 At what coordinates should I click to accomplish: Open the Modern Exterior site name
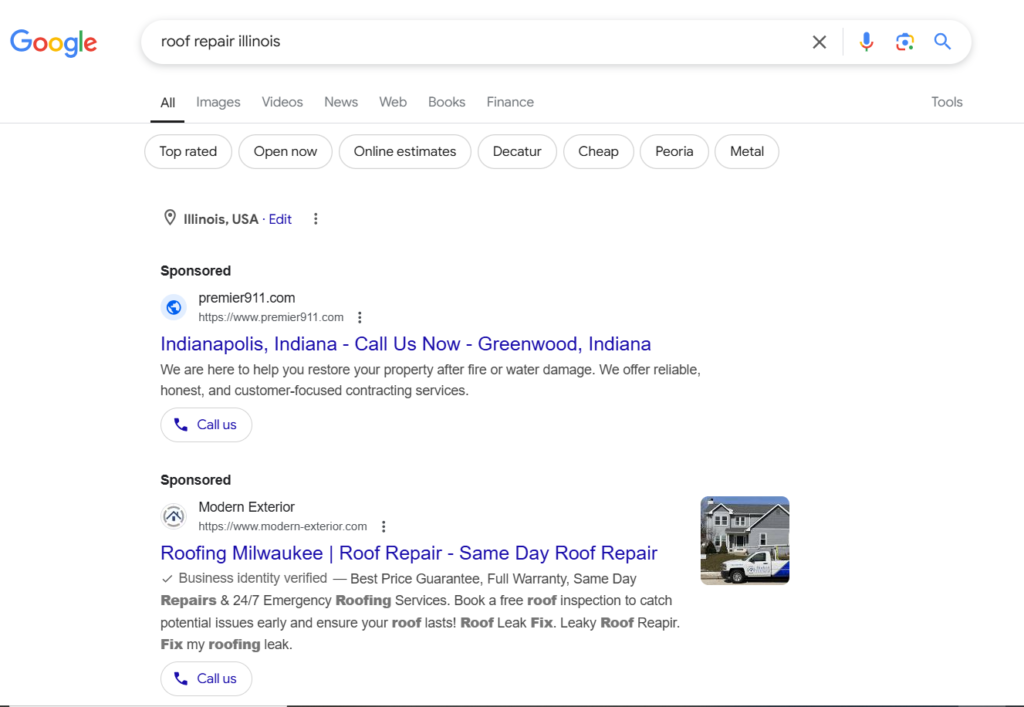247,507
